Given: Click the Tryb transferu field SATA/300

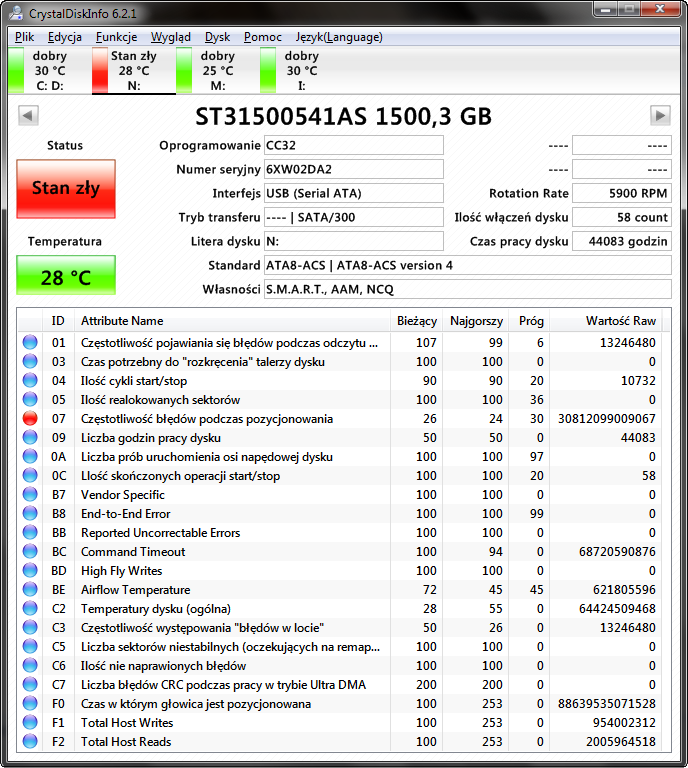Looking at the screenshot, I should [x=354, y=217].
